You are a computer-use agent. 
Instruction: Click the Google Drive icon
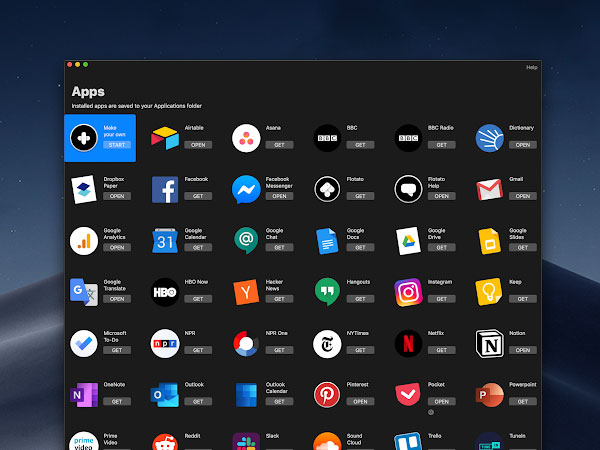(408, 241)
